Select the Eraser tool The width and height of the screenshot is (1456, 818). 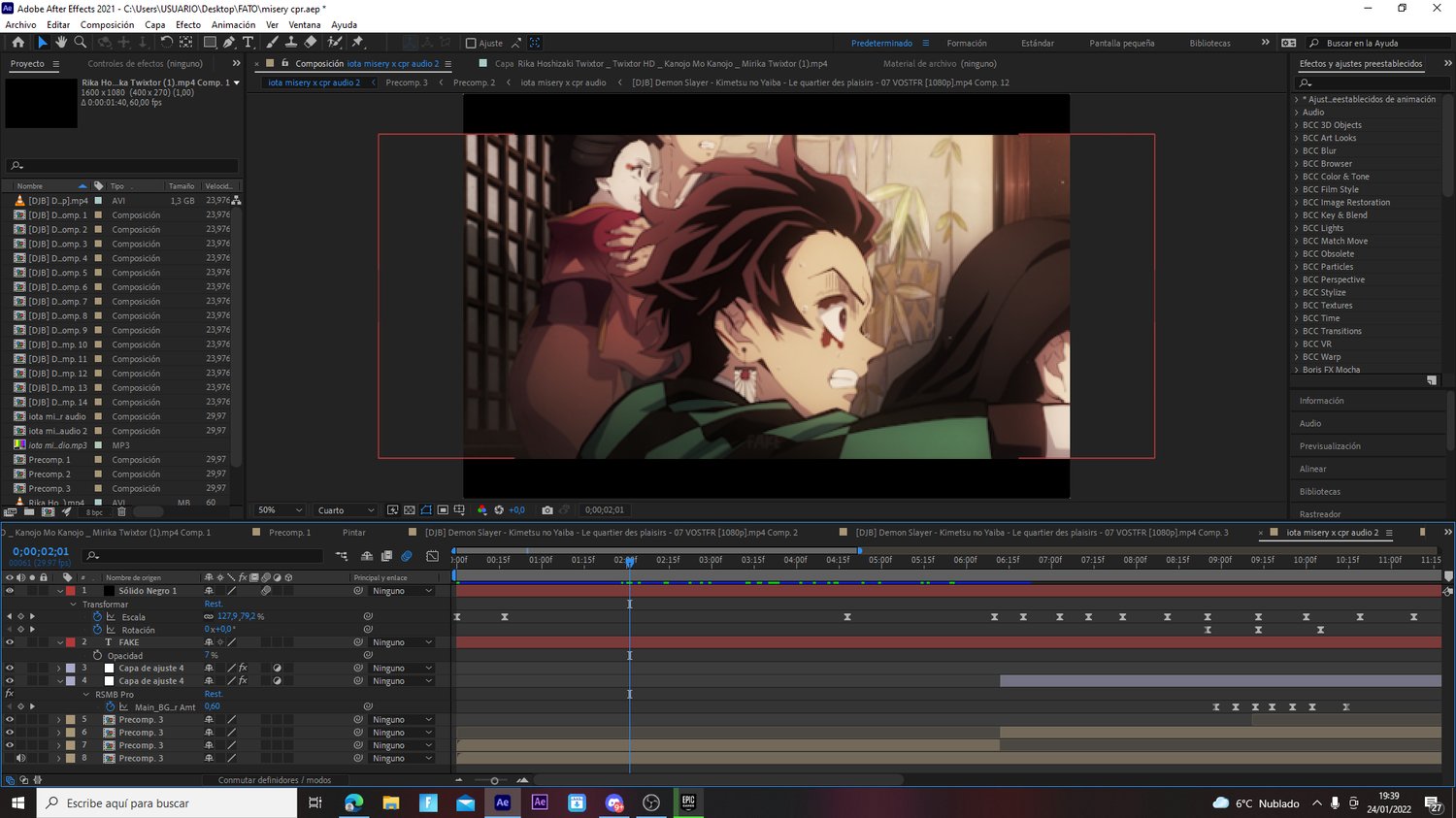(311, 43)
